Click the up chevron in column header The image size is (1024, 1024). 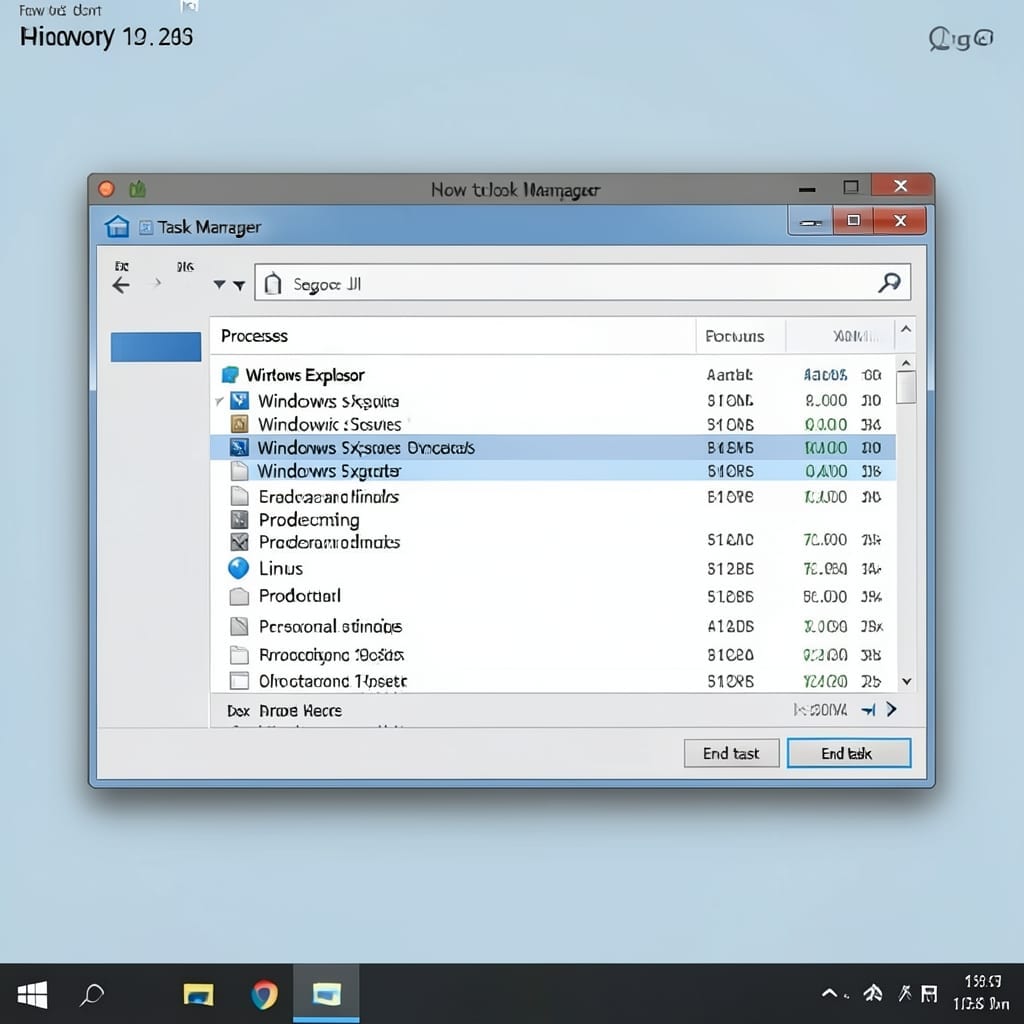[906, 329]
